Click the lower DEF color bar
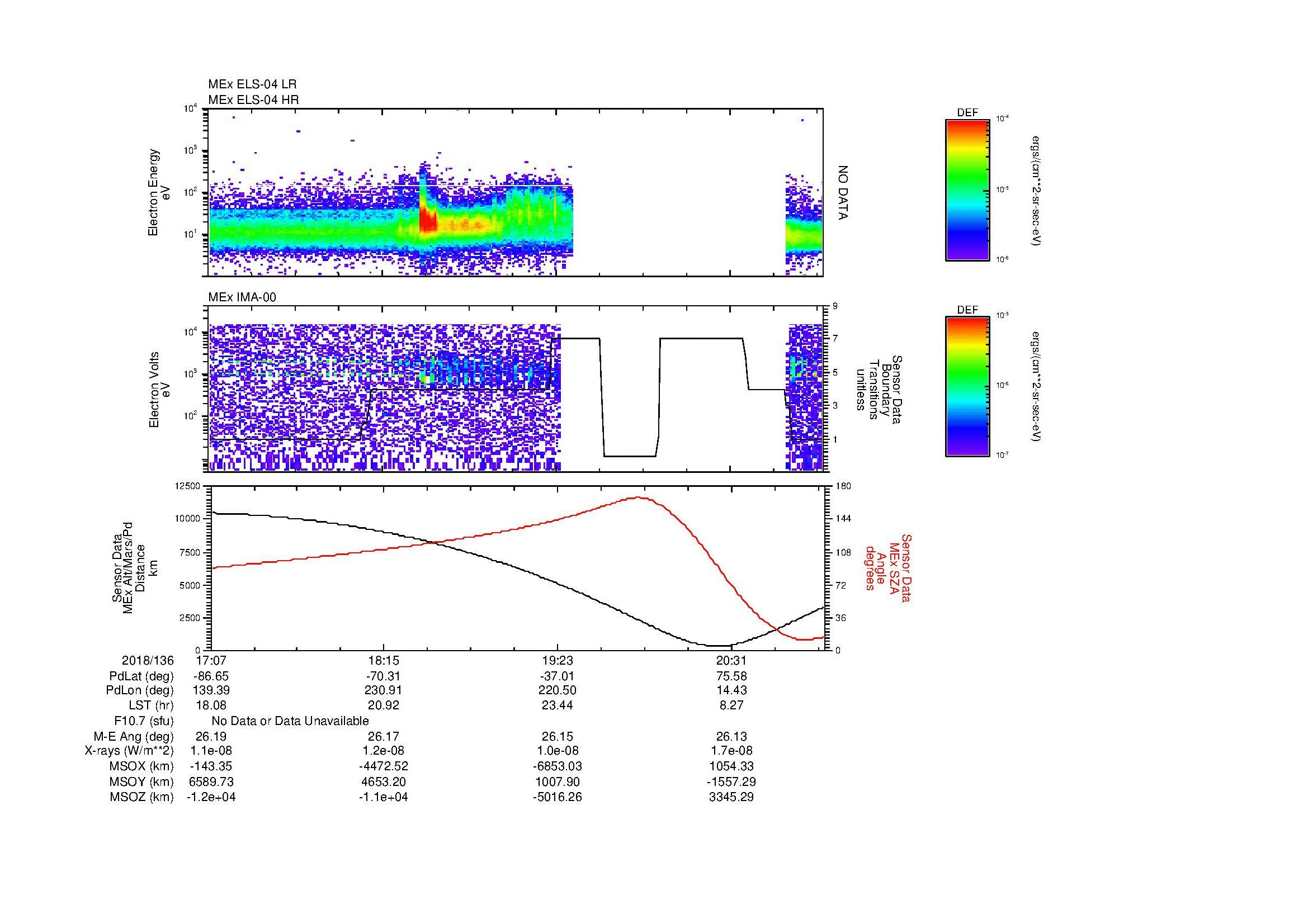The image size is (1308, 924). pyautogui.click(x=967, y=387)
